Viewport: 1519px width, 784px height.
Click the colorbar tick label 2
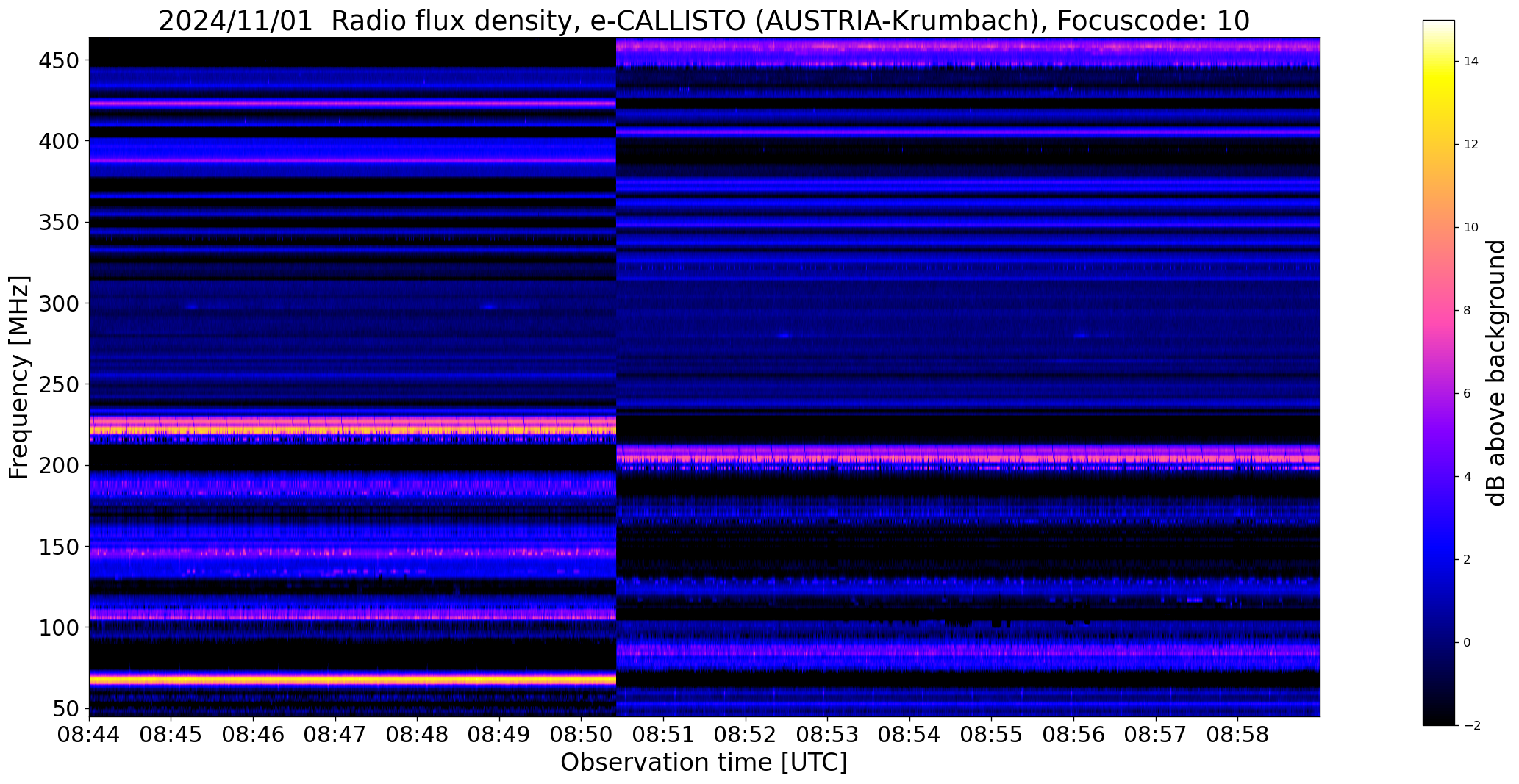coord(1467,560)
